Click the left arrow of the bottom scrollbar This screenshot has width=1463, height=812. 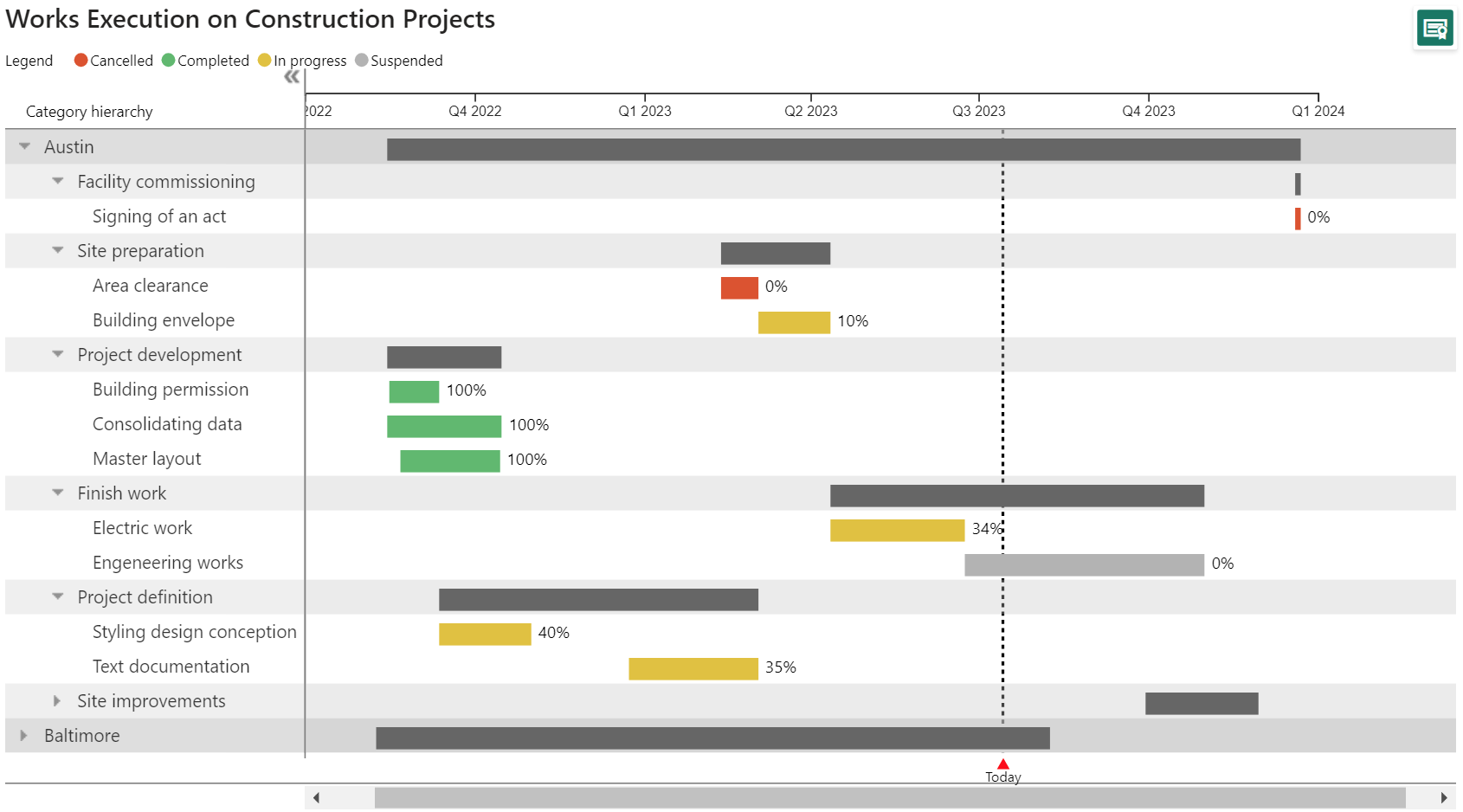click(316, 797)
